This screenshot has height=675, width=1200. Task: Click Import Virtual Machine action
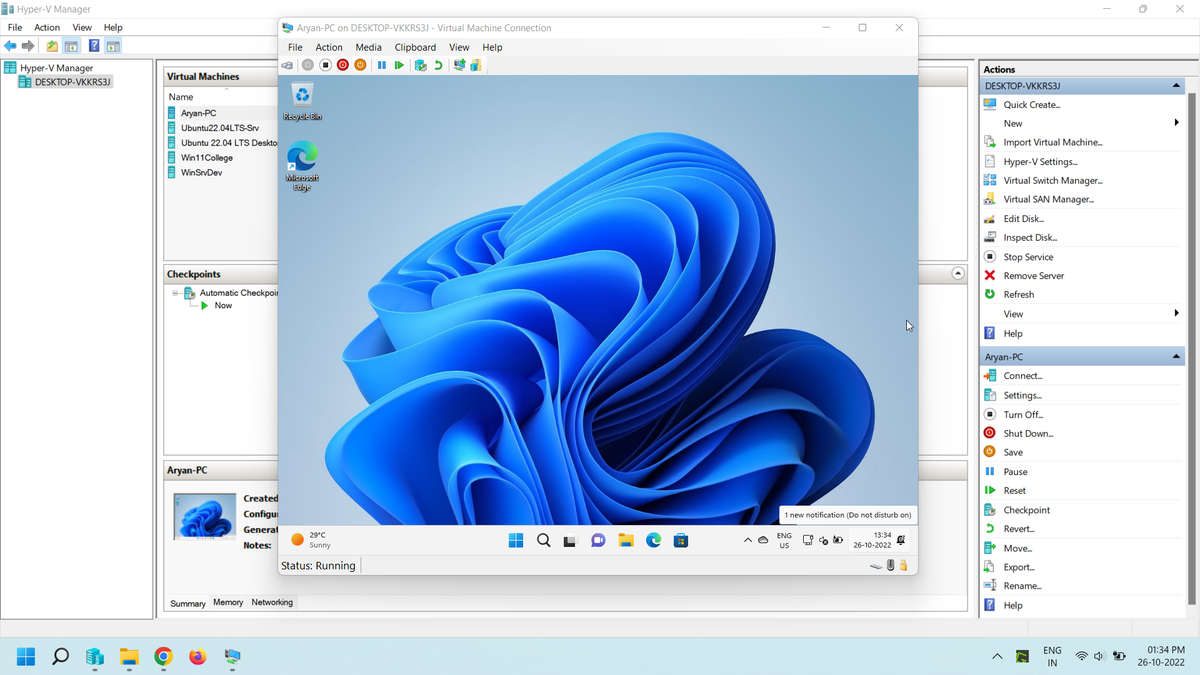coord(1053,142)
